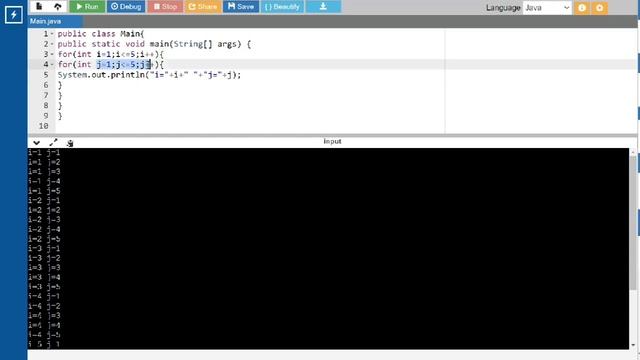The width and height of the screenshot is (640, 360).
Task: Click the OnlineGDB lightning logo icon
Action: (x=13, y=15)
